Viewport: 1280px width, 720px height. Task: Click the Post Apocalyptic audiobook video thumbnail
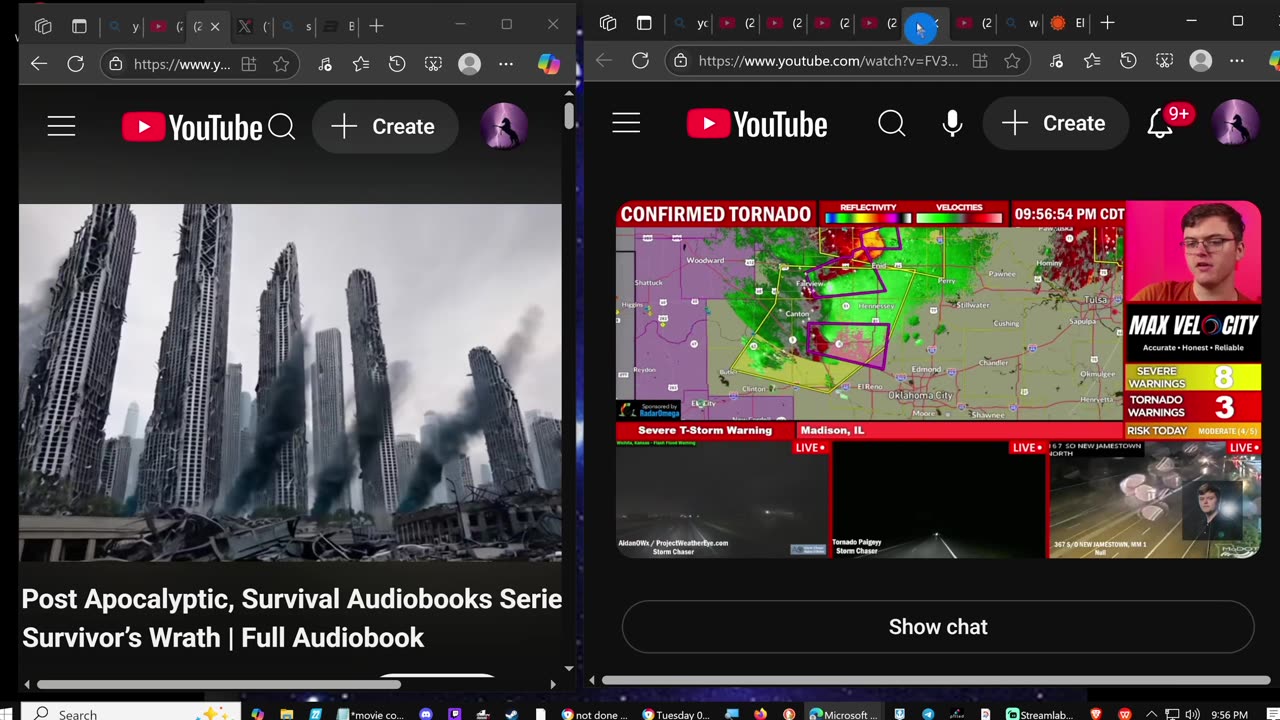click(290, 383)
